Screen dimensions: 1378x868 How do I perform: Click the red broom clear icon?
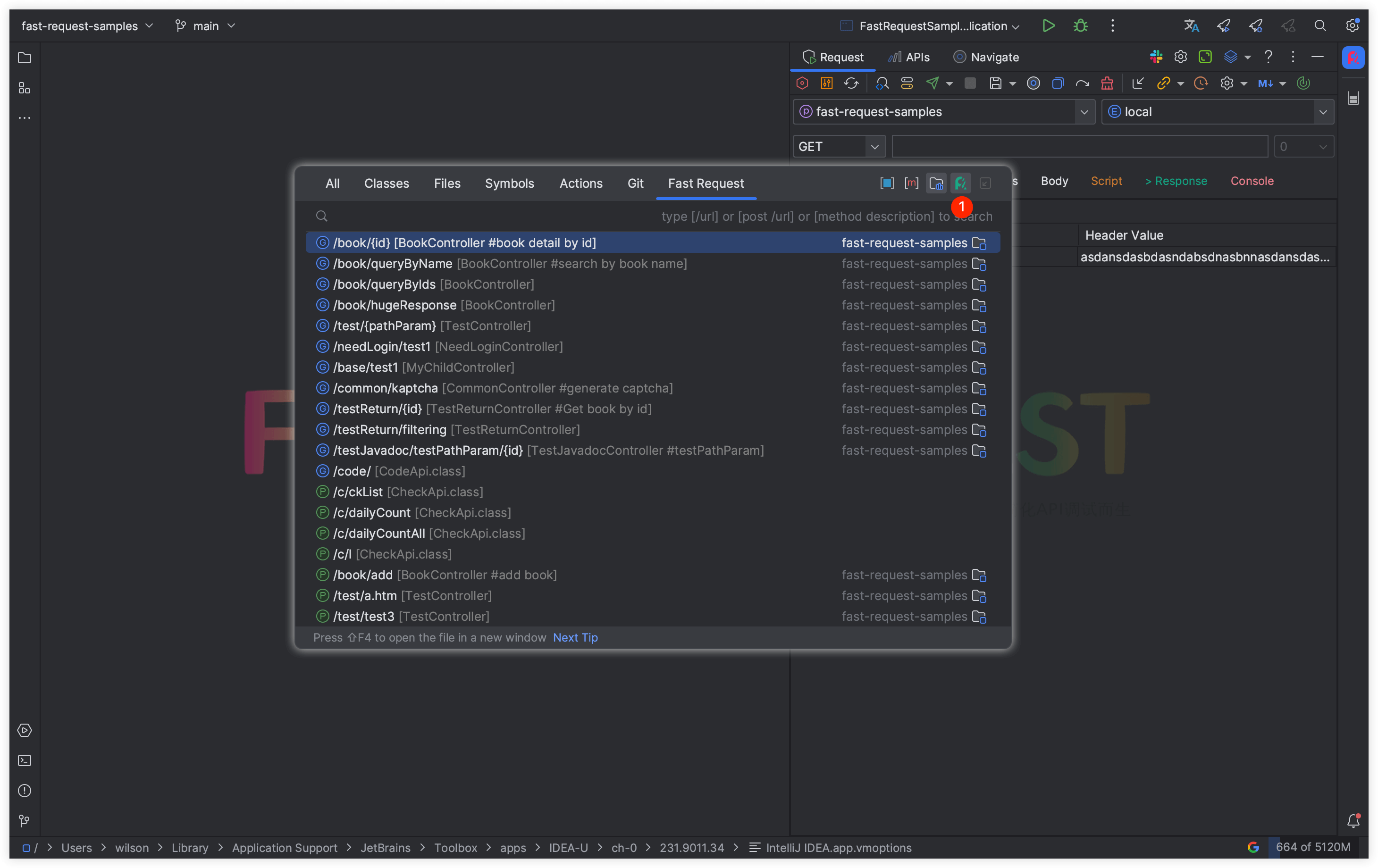[x=1107, y=83]
